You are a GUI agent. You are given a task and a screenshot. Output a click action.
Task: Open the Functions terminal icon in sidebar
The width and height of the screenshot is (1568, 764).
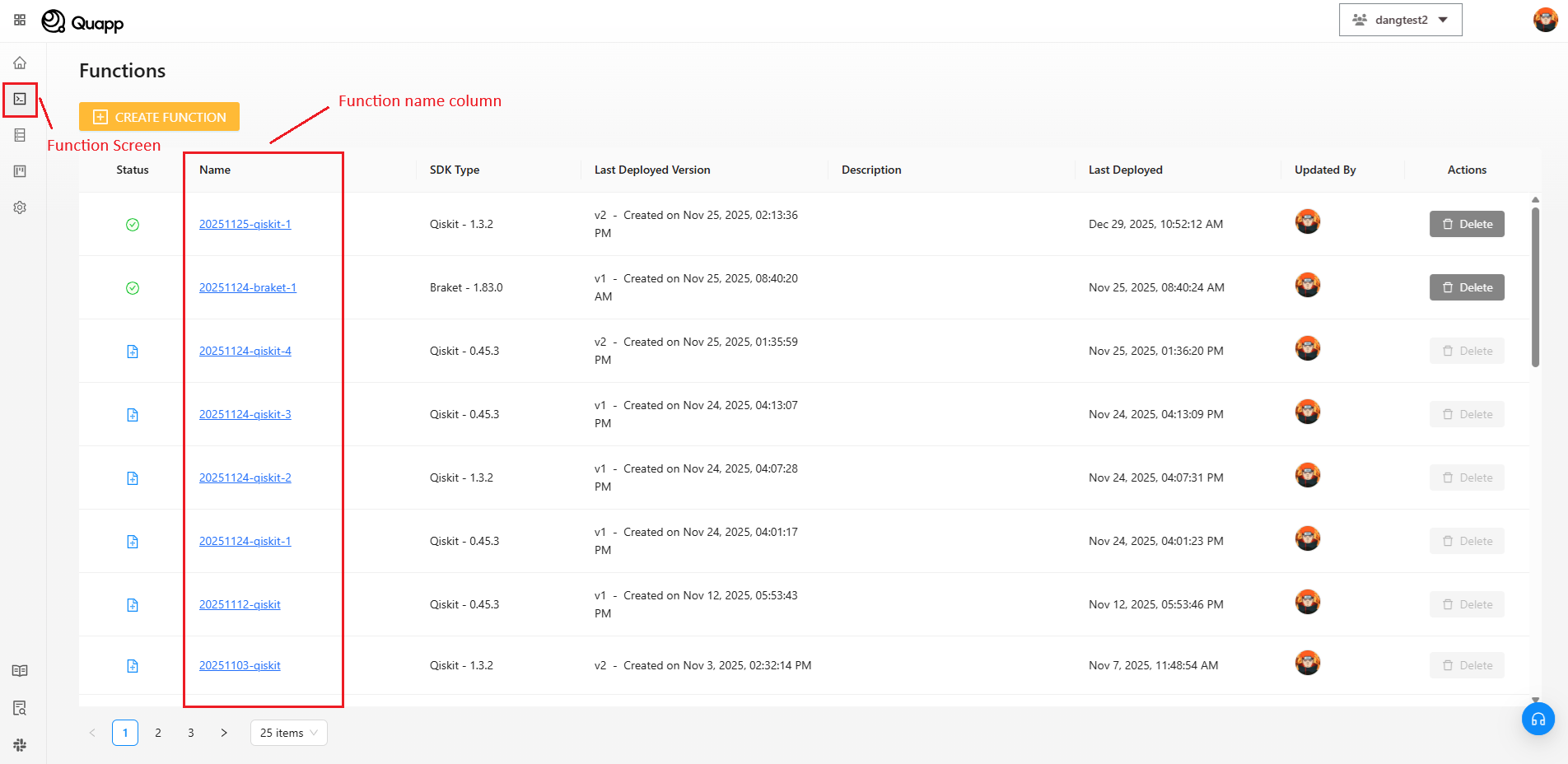tap(20, 99)
